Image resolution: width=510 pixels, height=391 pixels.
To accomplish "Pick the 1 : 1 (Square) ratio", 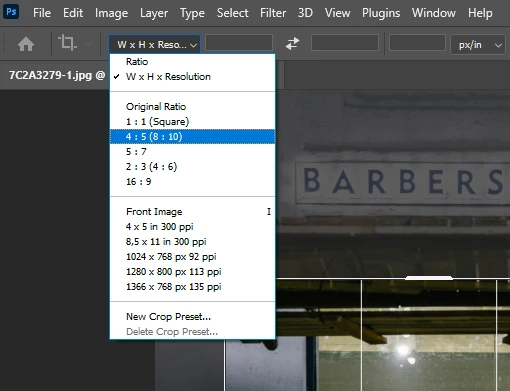I will tap(193, 122).
